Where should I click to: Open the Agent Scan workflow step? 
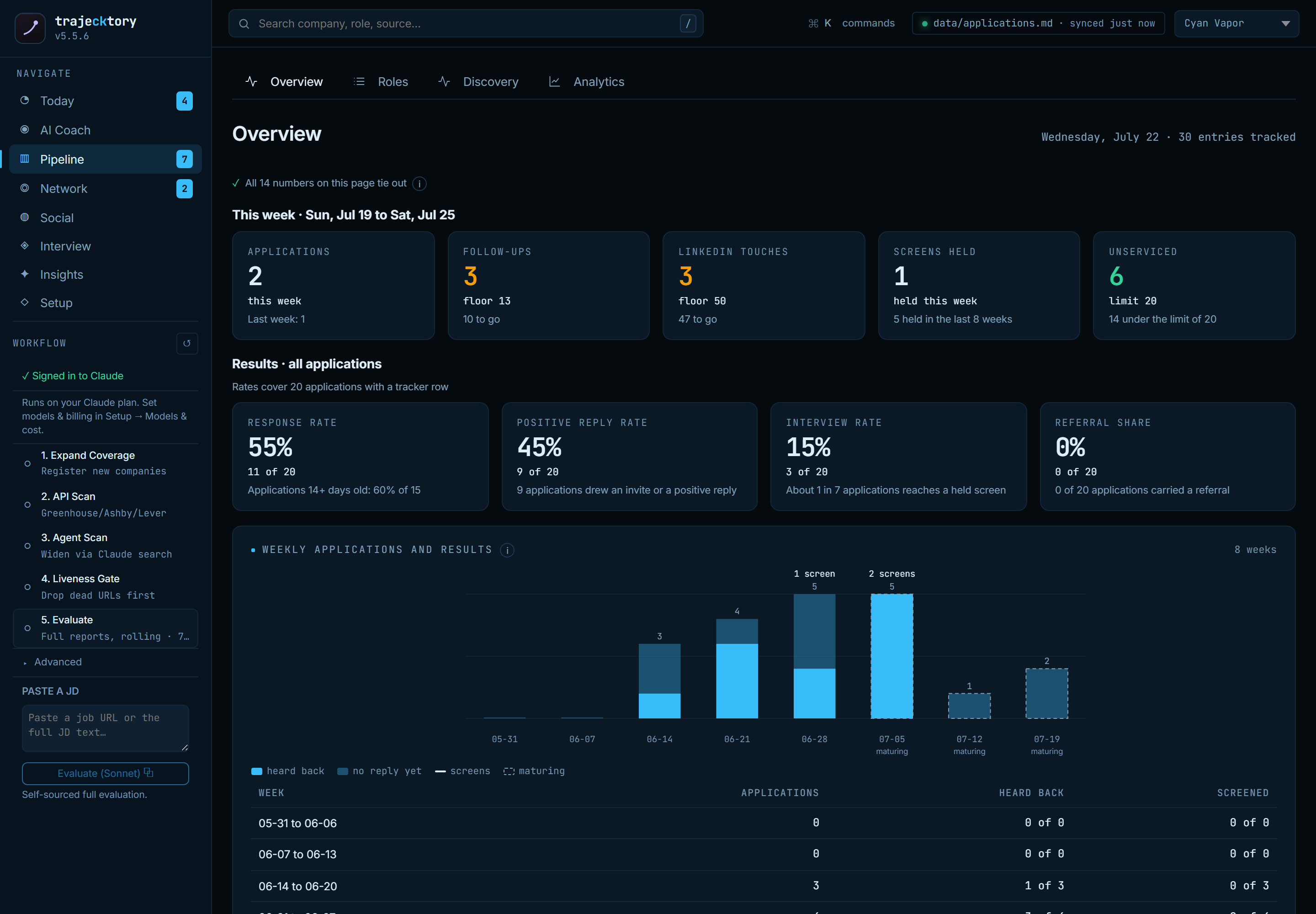coord(106,546)
